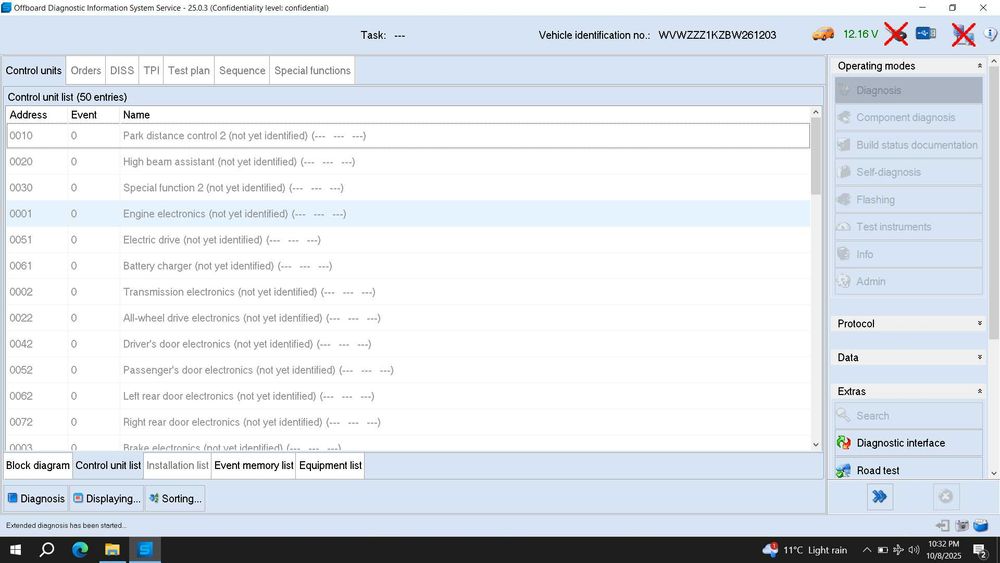This screenshot has height=563, width=1000.
Task: Click the volume icon in system tray
Action: [x=914, y=550]
